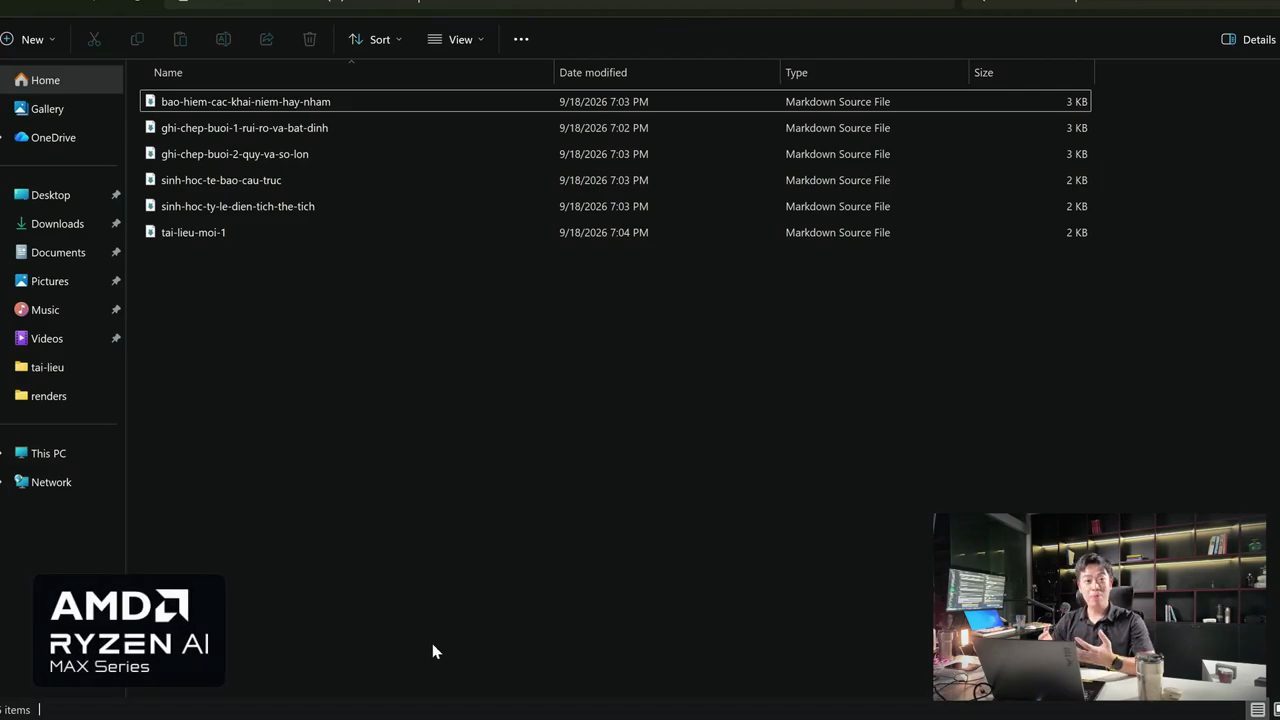Open the See more three-dots menu
Screen dimensions: 1280x720
[x=521, y=39]
